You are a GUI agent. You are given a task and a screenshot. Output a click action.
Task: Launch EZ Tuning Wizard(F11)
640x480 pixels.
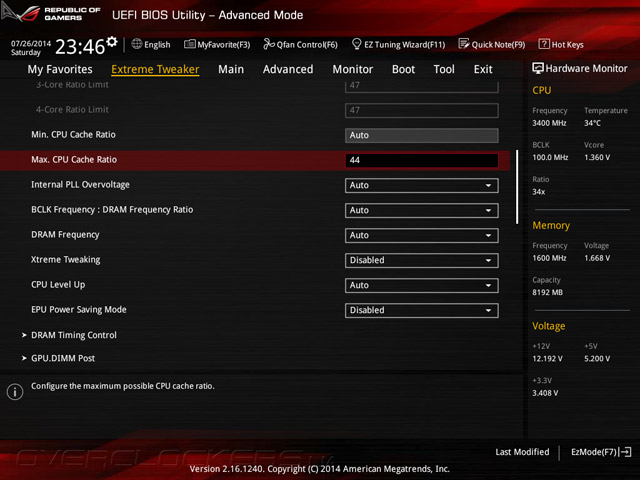point(398,44)
